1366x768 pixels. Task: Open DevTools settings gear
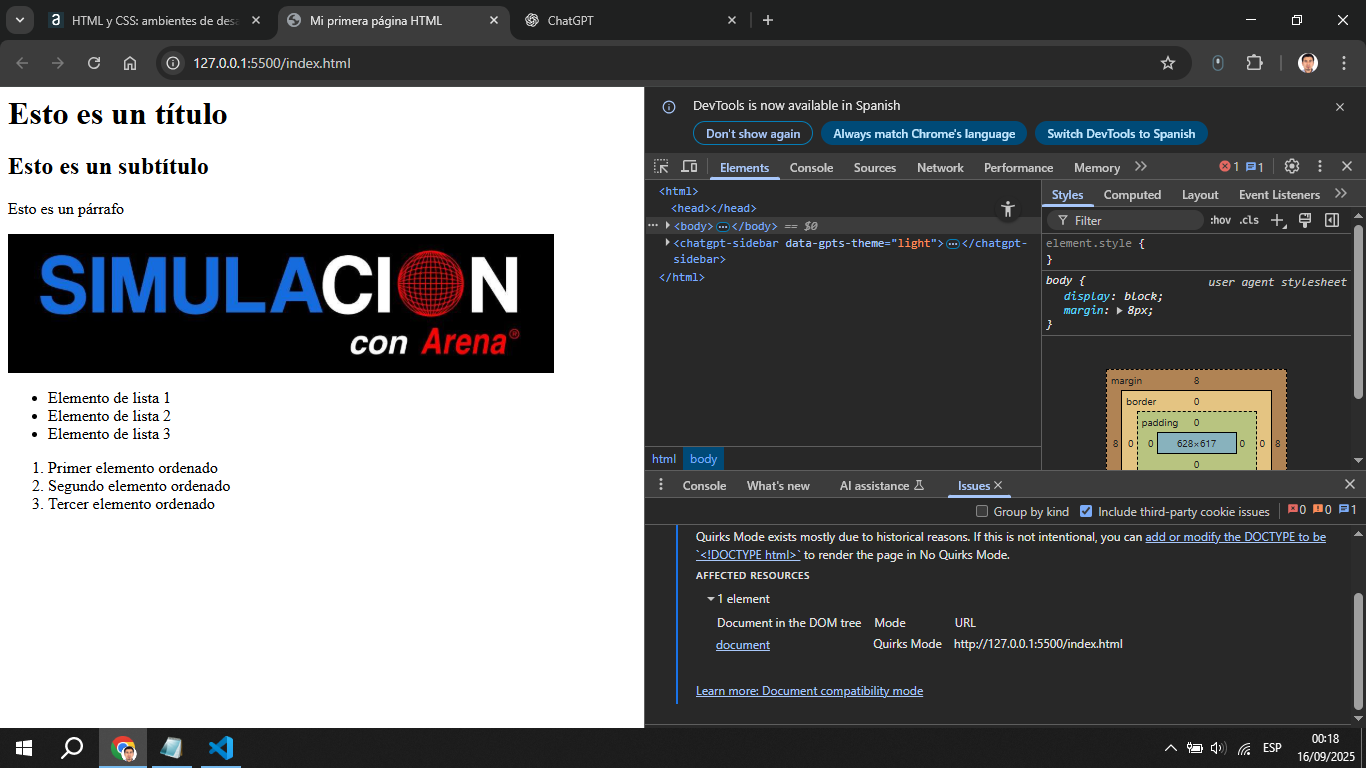click(1292, 167)
